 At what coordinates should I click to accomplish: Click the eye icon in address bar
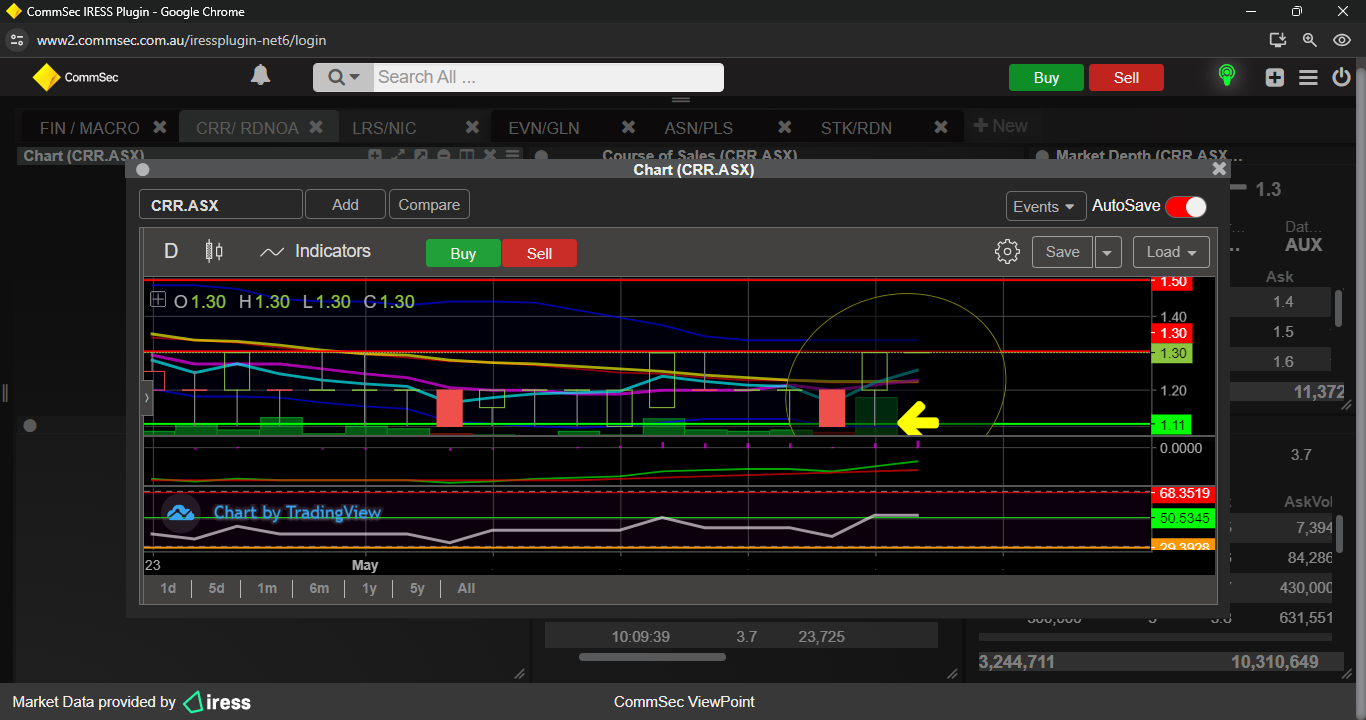point(1343,40)
